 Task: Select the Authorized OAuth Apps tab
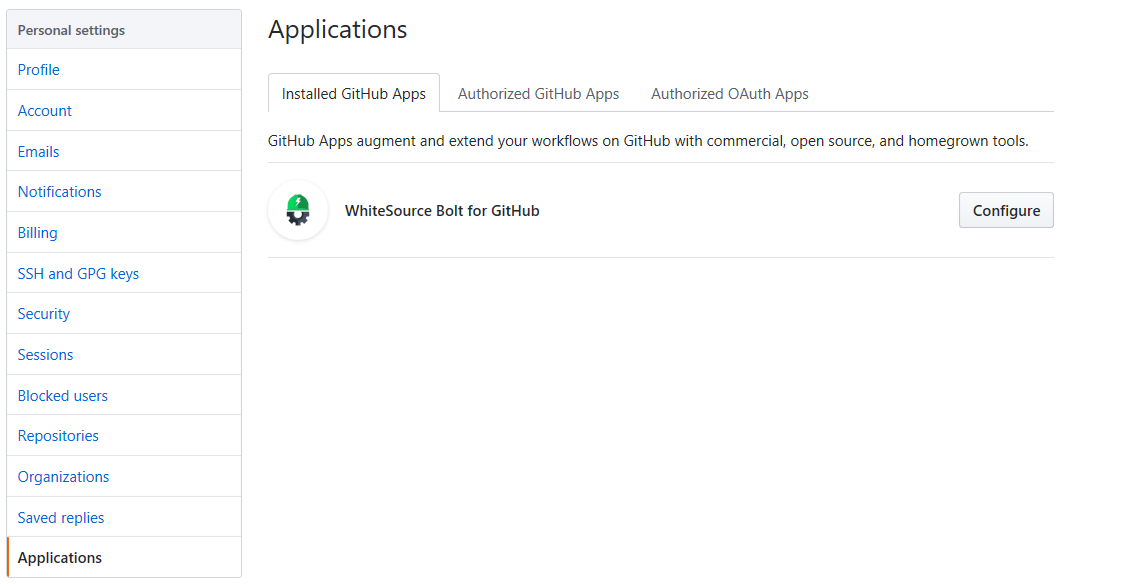(729, 94)
